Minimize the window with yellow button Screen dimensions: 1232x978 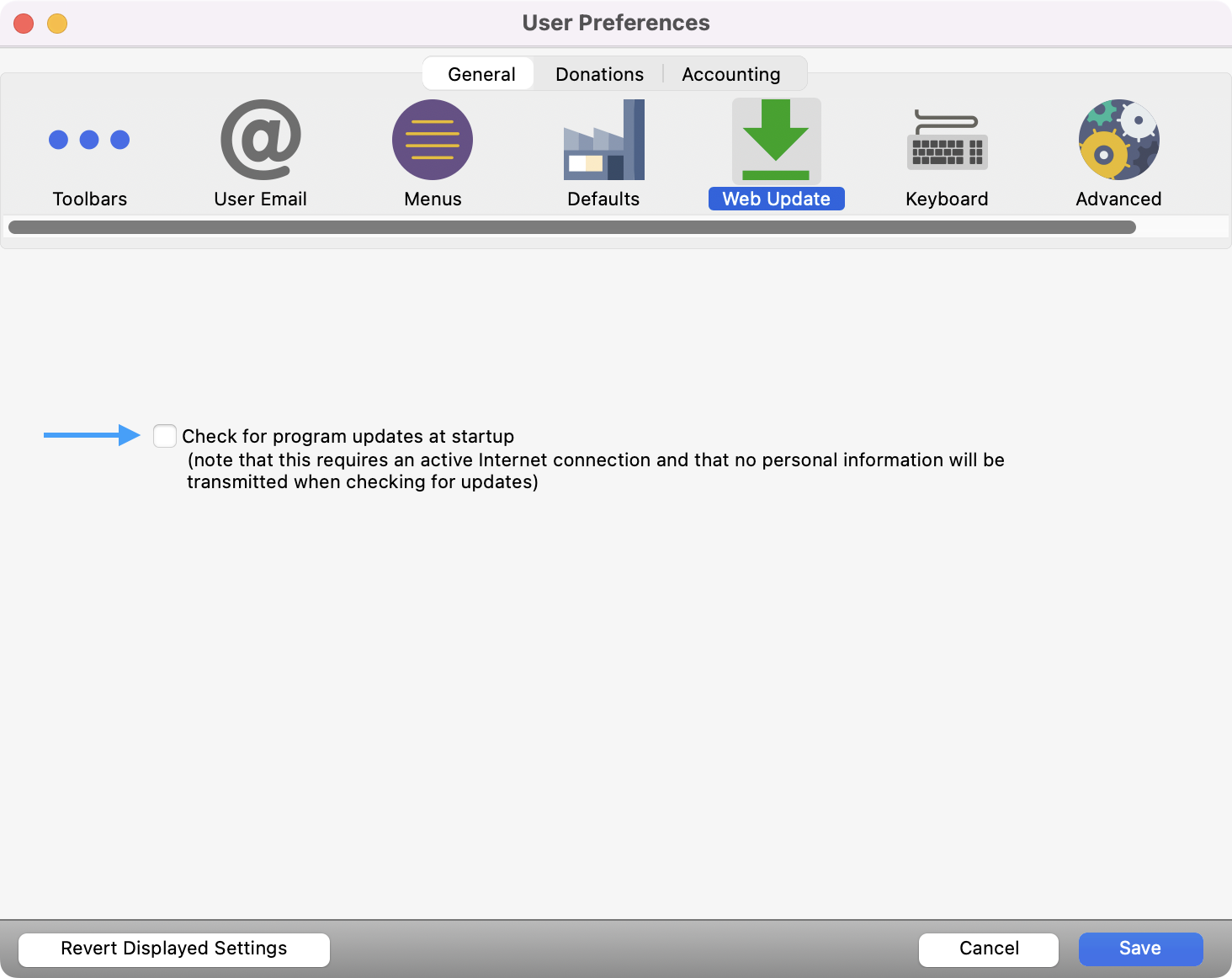click(x=57, y=24)
